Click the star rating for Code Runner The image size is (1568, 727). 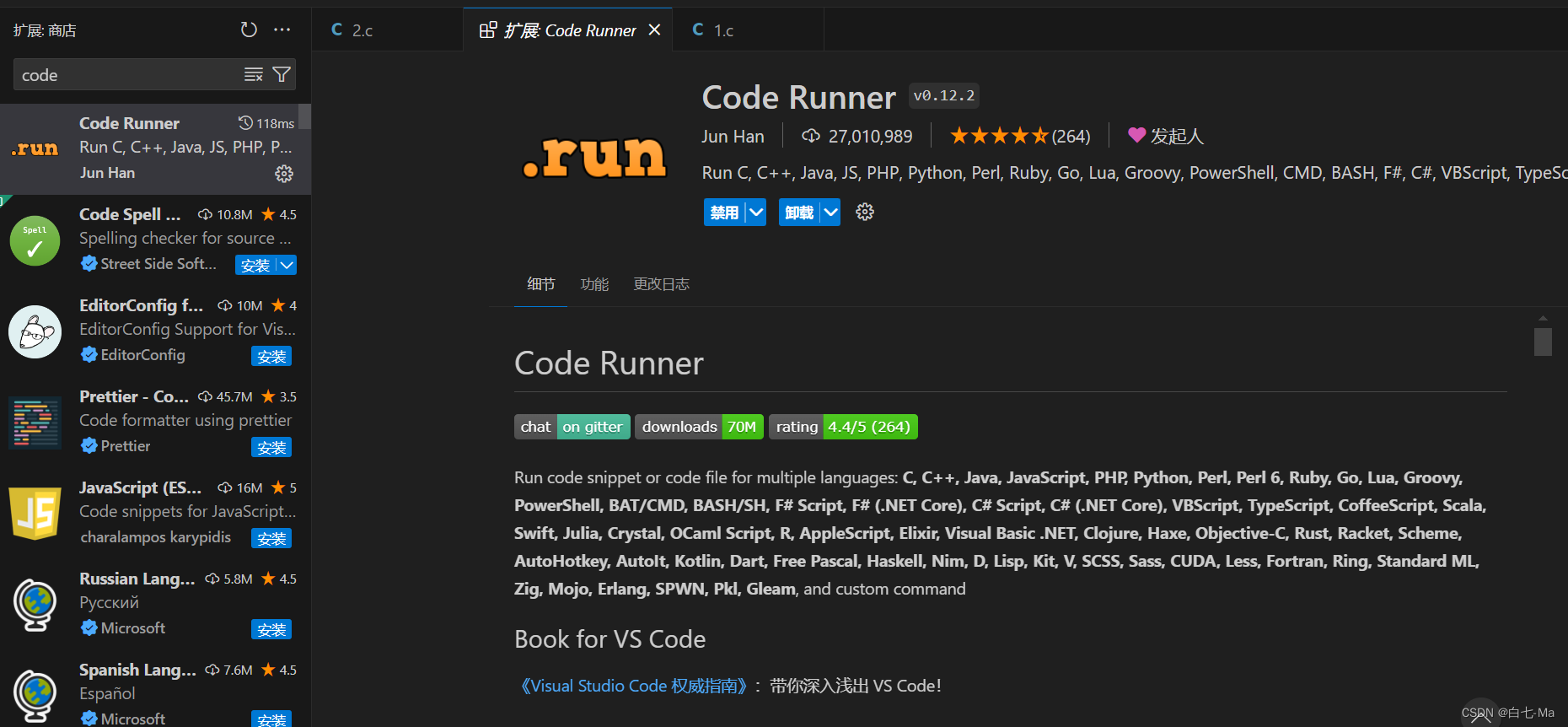(999, 136)
